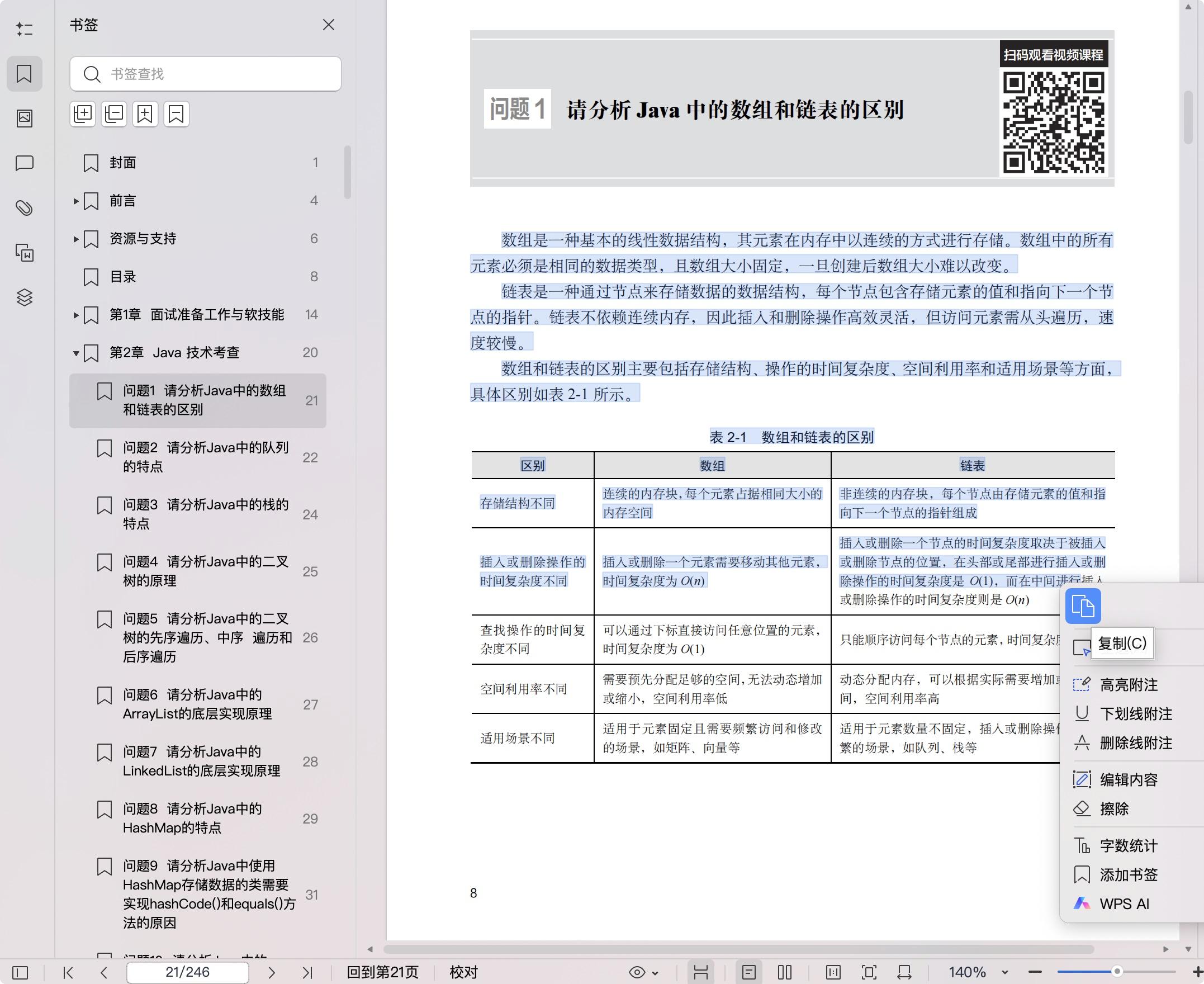The image size is (1204, 984).
Task: Click 回到第21页 button
Action: click(x=382, y=973)
